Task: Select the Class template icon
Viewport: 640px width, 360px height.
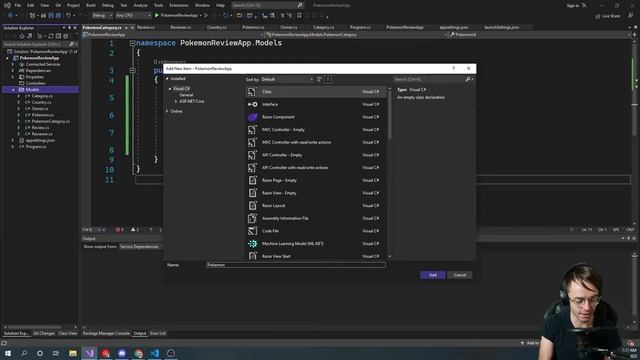Action: point(252,92)
